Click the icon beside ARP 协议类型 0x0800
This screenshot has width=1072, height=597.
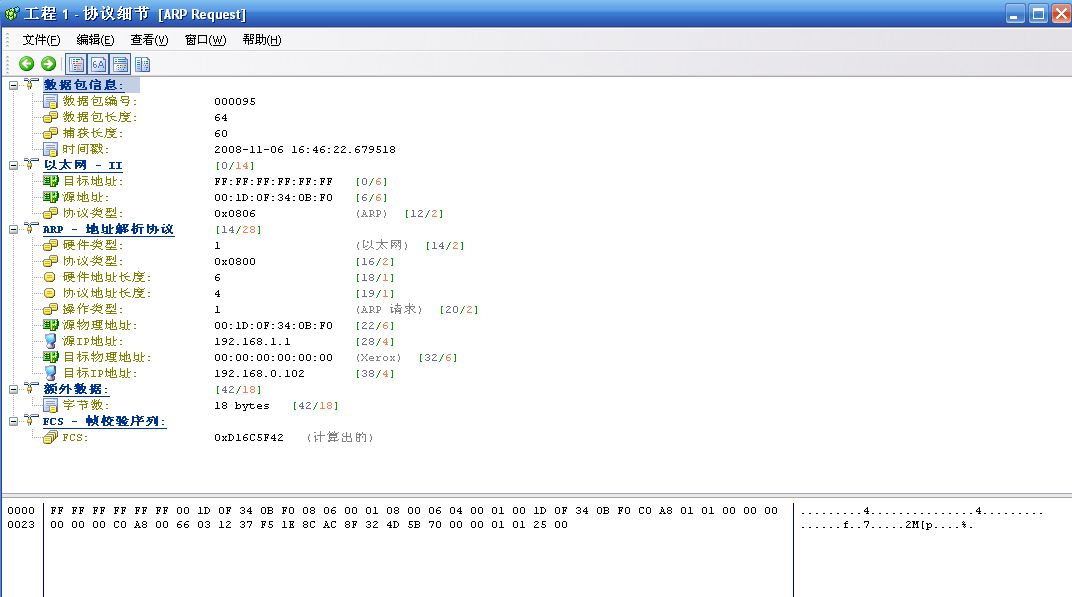click(51, 261)
